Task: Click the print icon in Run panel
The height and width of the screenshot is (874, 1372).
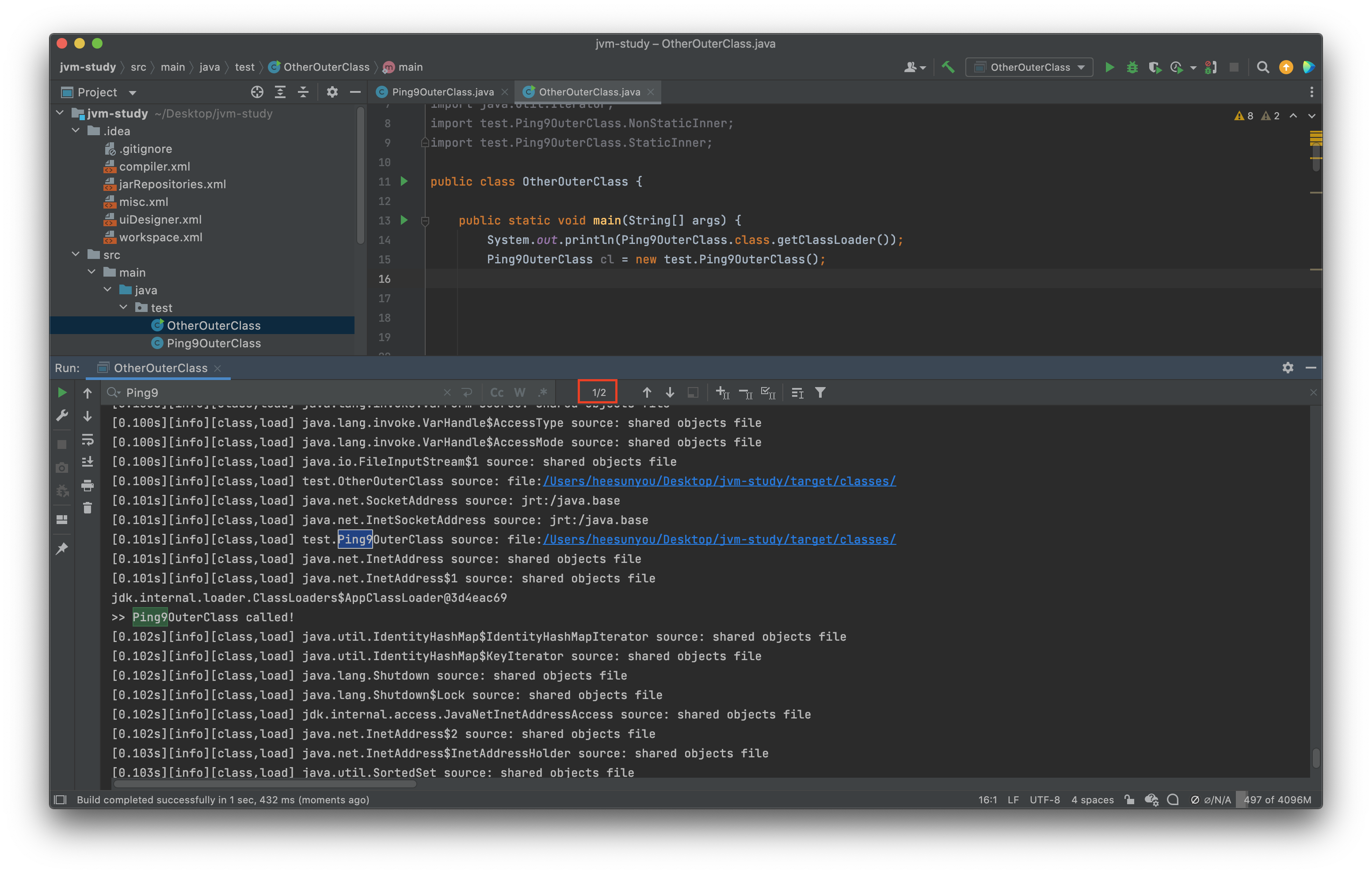Action: (x=87, y=486)
